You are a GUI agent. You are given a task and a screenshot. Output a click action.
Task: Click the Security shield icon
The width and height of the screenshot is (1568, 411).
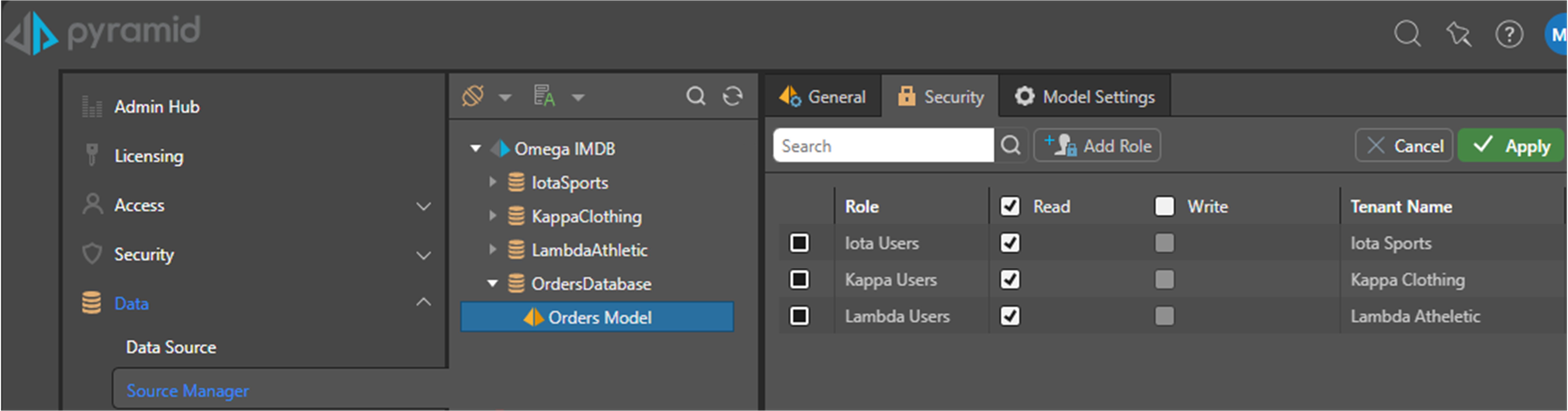point(92,254)
